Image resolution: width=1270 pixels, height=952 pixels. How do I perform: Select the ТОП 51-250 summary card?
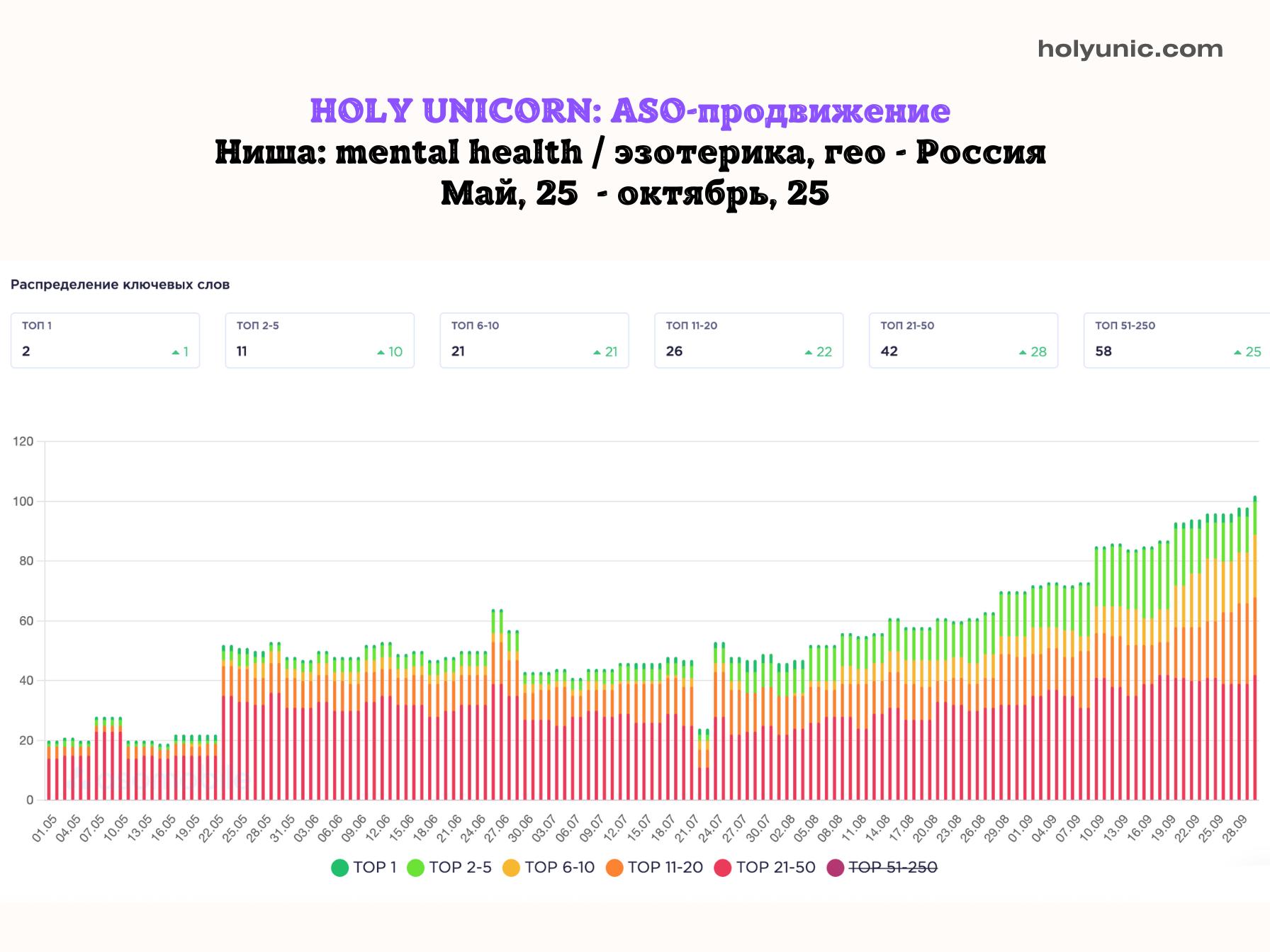tap(1176, 340)
